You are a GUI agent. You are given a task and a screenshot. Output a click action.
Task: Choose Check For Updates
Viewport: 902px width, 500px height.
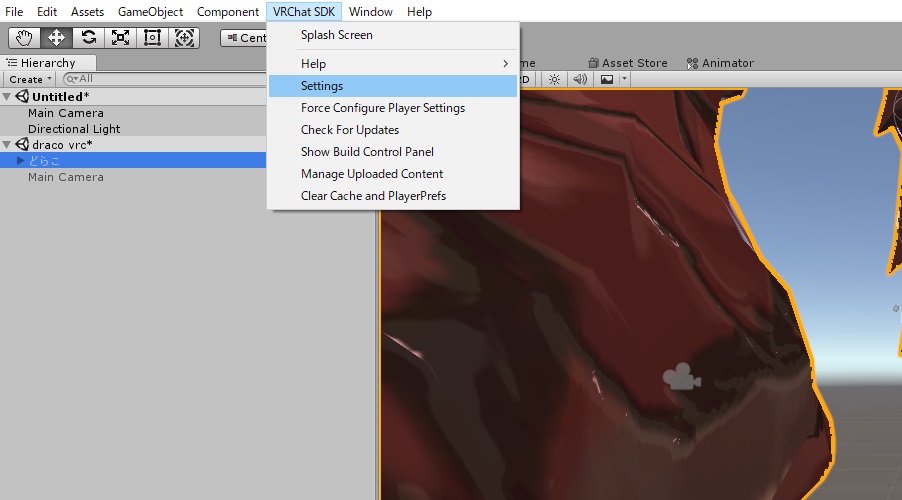pos(393,129)
